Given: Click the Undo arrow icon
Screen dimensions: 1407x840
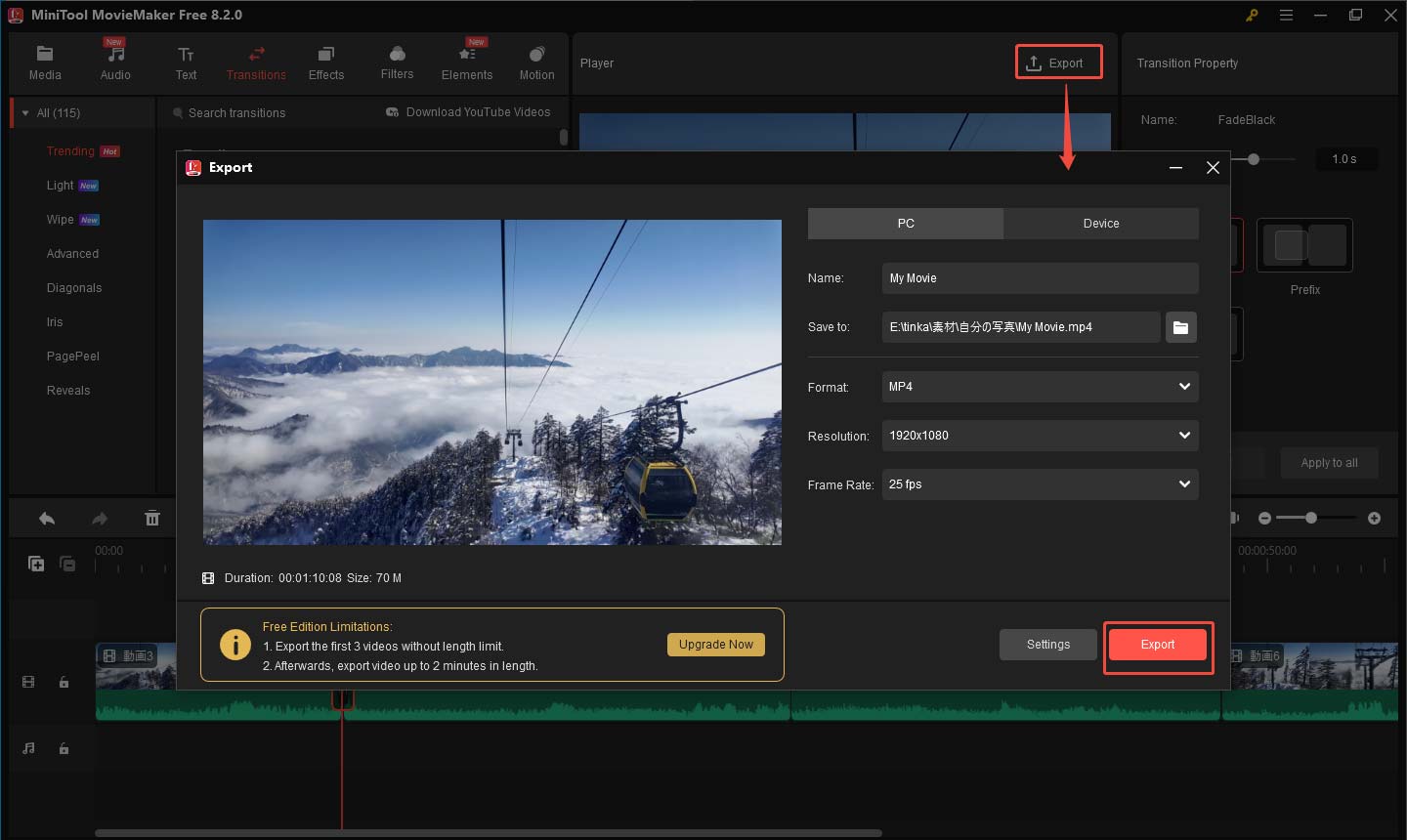Looking at the screenshot, I should point(47,519).
